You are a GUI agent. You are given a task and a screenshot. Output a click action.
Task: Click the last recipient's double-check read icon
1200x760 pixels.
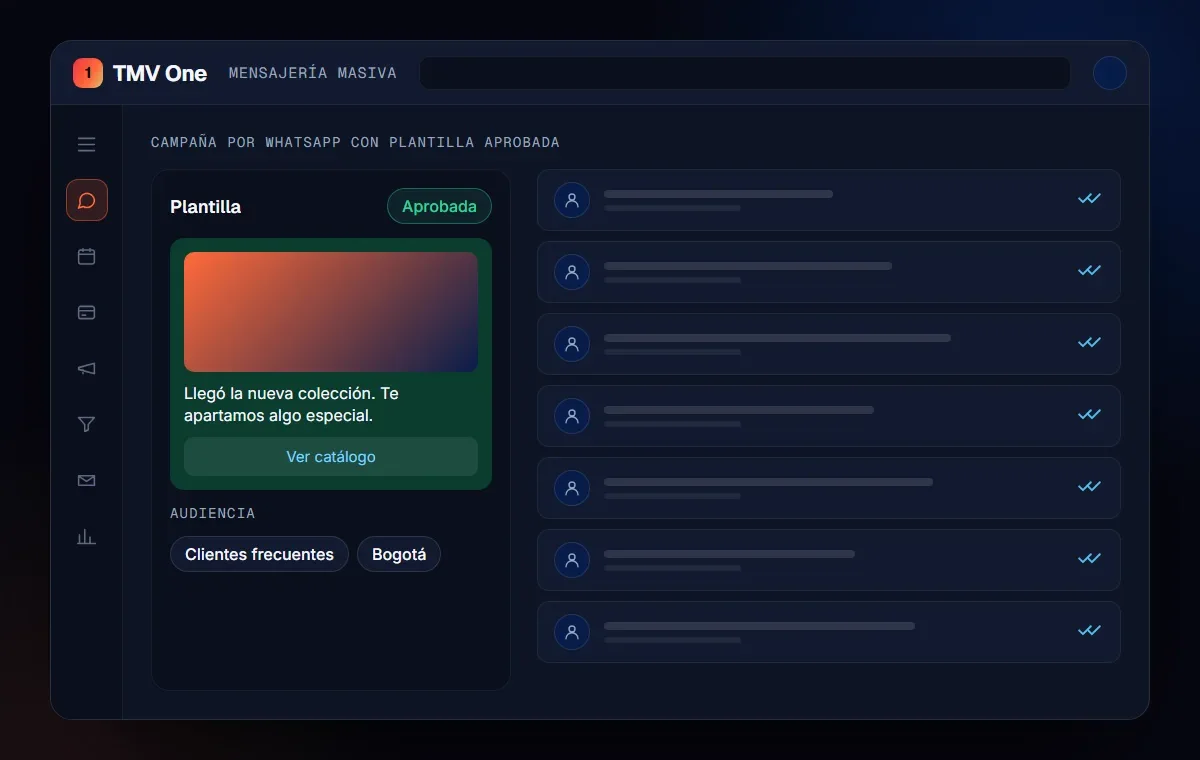point(1089,631)
